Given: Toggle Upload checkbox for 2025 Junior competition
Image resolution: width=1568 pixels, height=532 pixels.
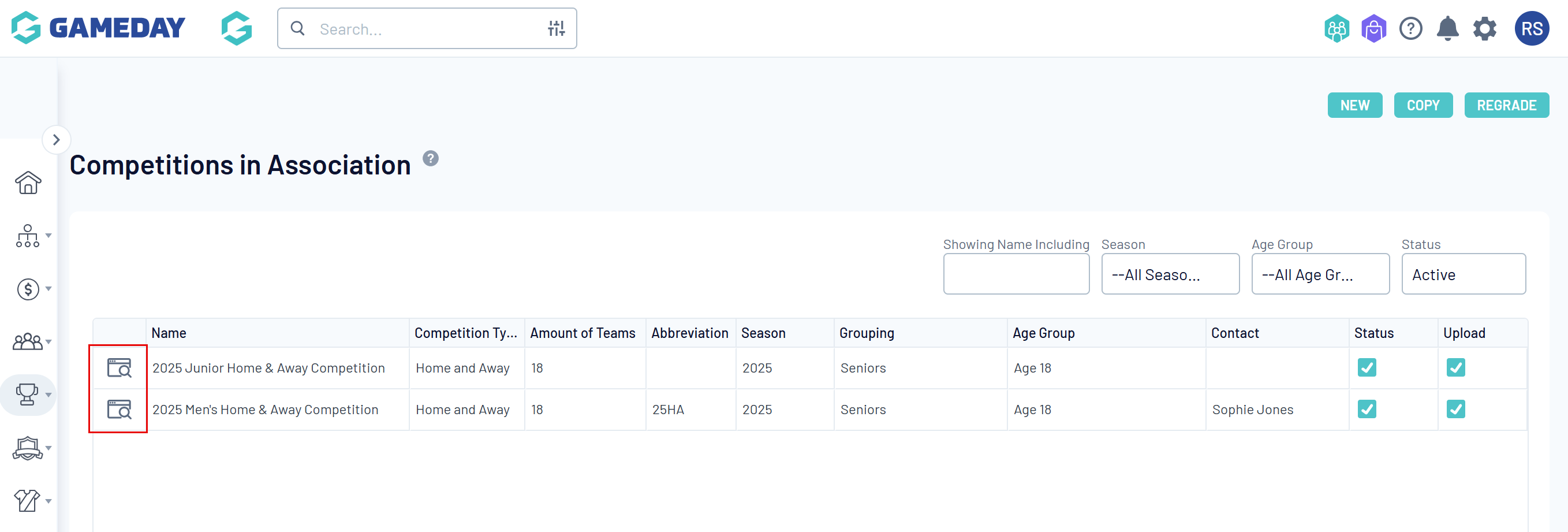Looking at the screenshot, I should [x=1455, y=367].
